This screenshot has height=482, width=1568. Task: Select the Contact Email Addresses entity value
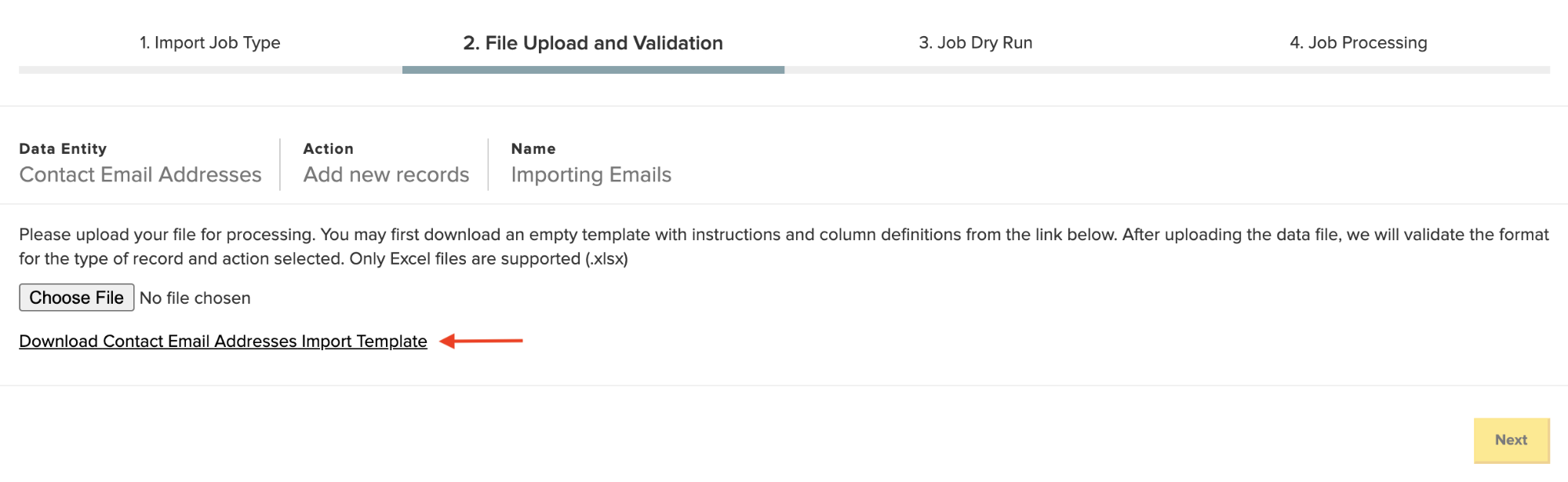(x=140, y=174)
